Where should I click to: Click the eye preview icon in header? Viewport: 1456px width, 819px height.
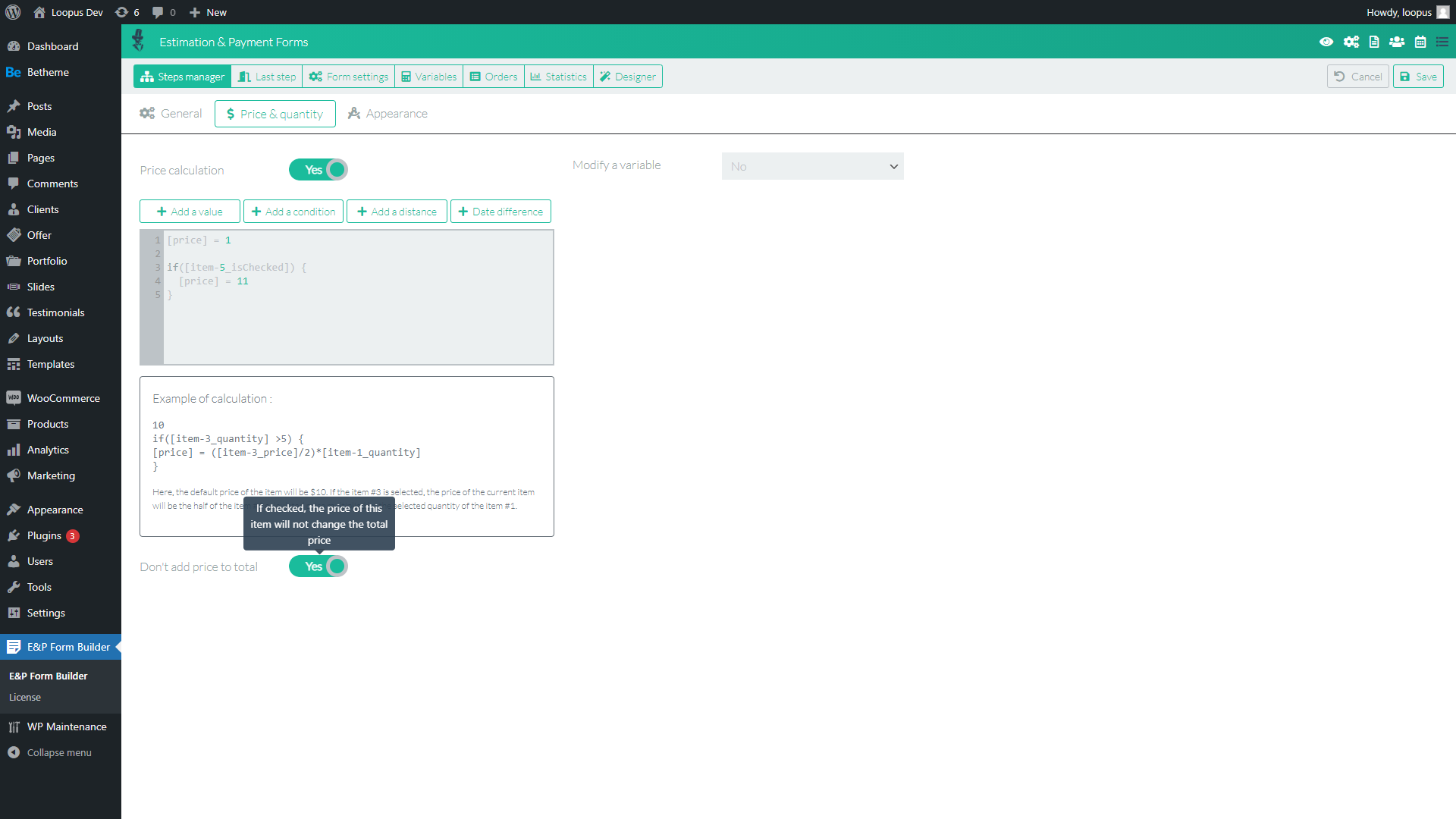1326,42
